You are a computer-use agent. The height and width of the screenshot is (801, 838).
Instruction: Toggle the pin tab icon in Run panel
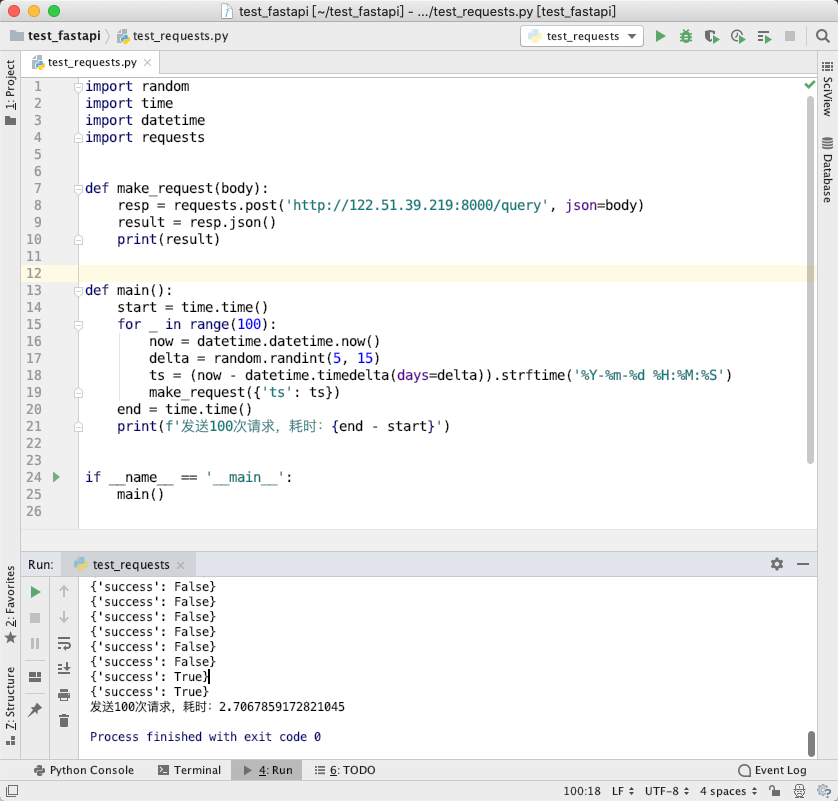pos(35,710)
